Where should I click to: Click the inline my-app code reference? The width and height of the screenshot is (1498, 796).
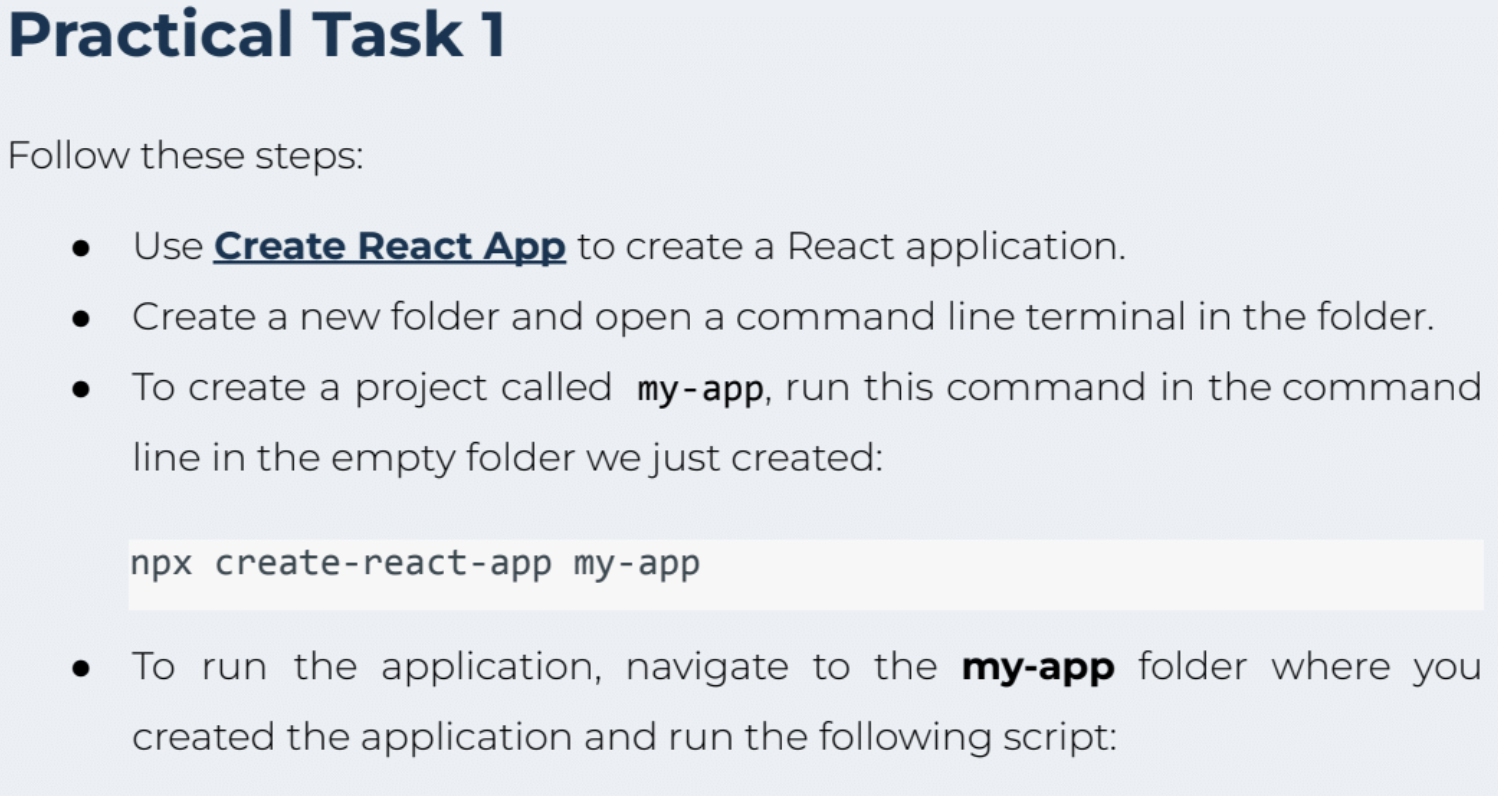[x=698, y=388]
